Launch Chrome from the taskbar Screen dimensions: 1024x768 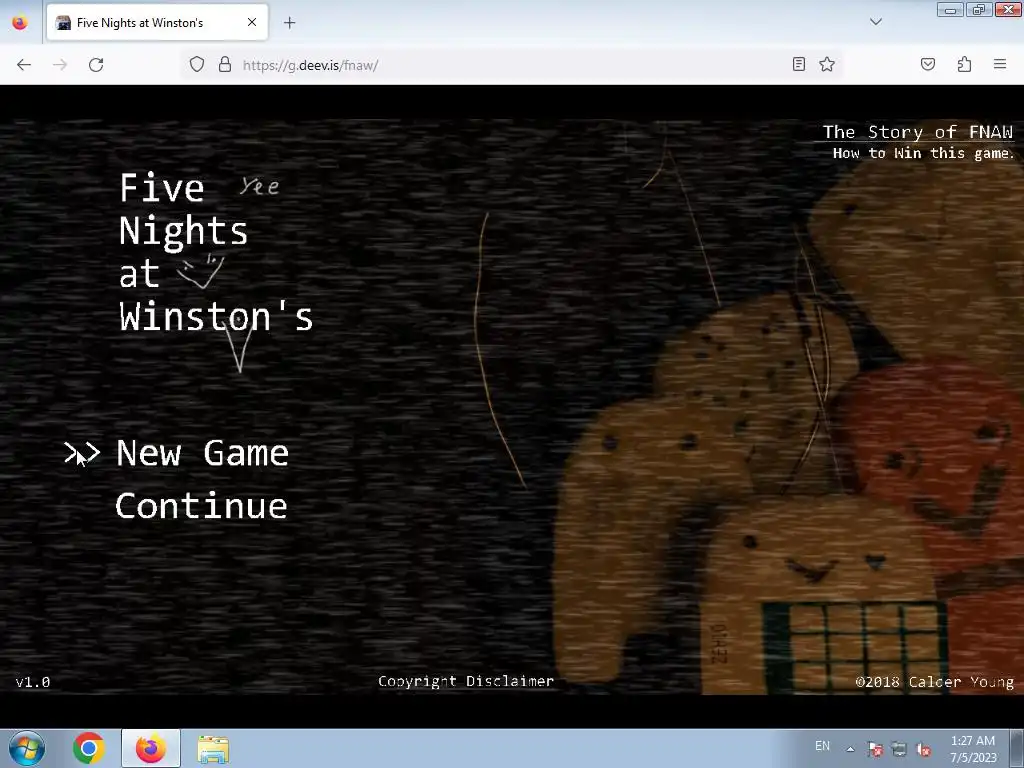89,748
